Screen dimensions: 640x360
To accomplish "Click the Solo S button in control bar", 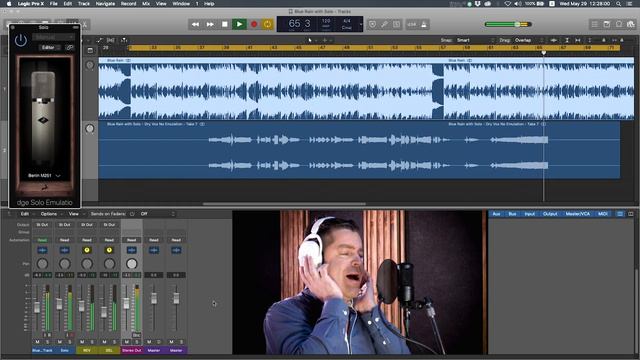I will (397, 24).
